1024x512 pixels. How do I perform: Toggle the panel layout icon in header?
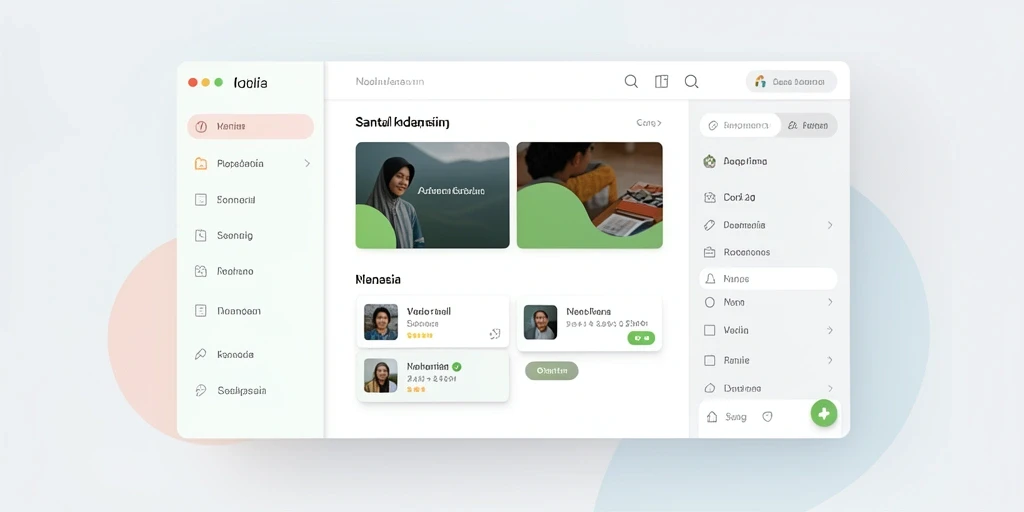tap(662, 82)
